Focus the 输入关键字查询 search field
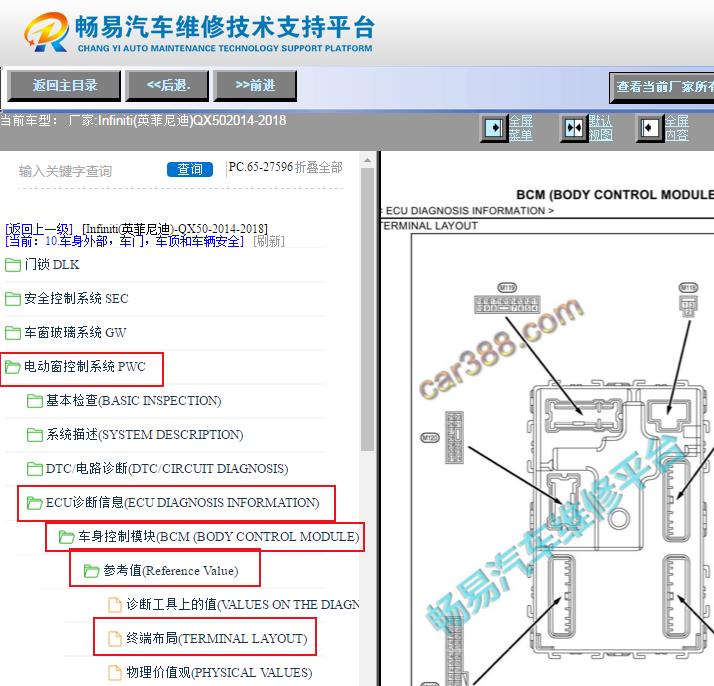This screenshot has height=686, width=714. point(89,171)
